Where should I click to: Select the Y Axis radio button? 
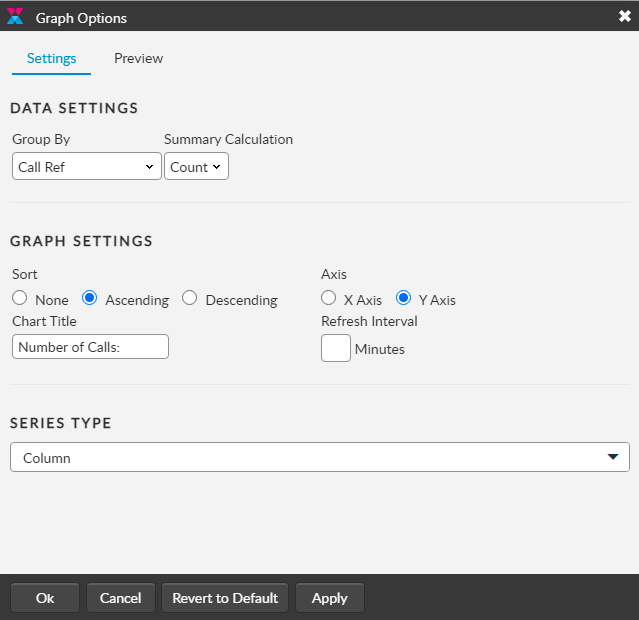(404, 298)
